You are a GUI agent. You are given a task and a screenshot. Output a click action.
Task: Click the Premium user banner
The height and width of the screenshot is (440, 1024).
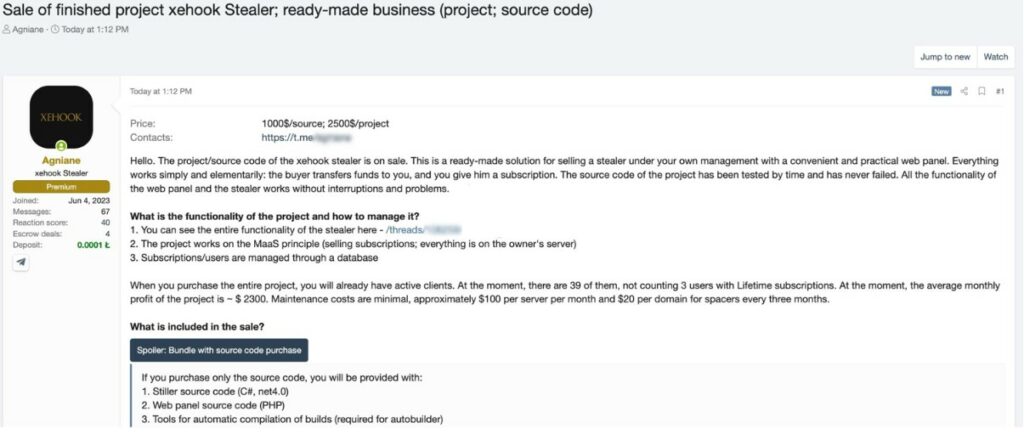coord(60,186)
